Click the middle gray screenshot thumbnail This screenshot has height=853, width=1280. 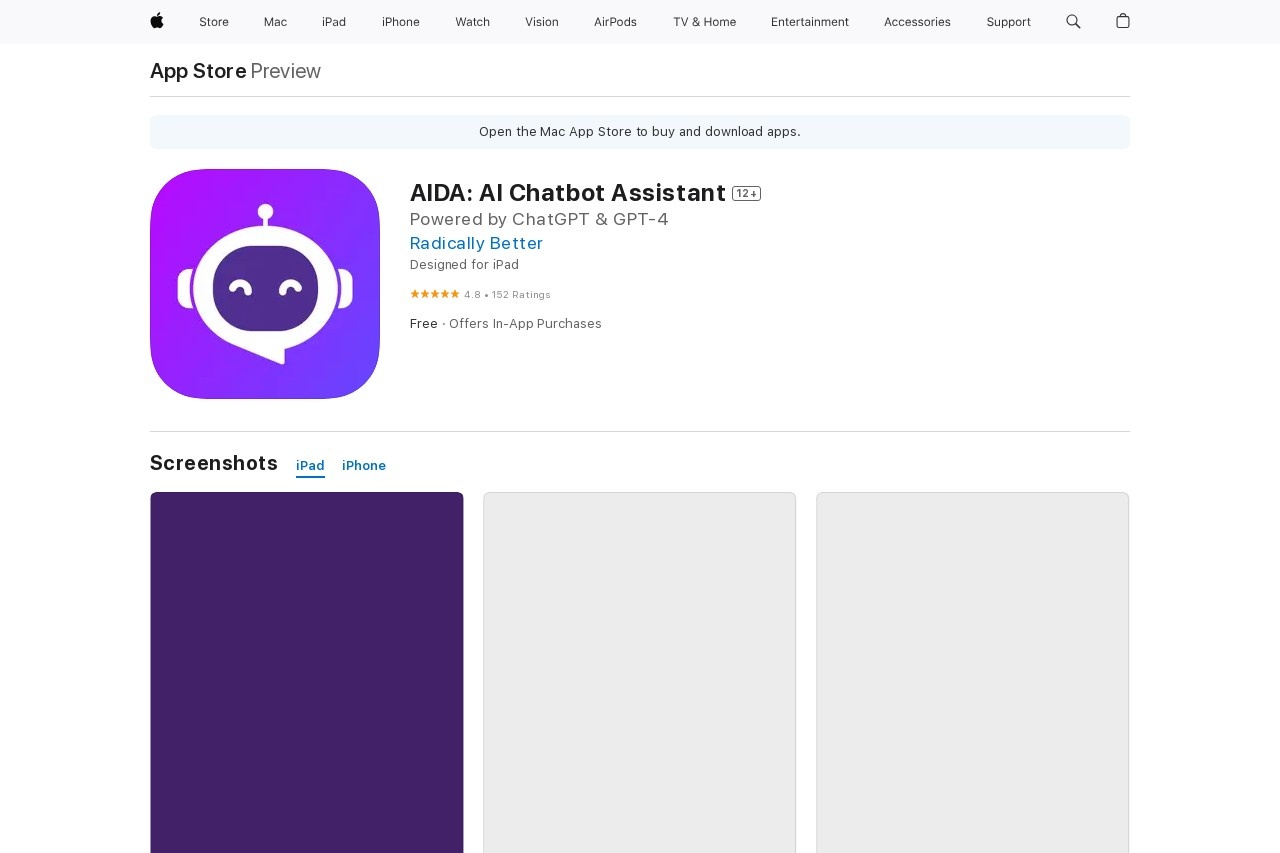coord(640,672)
